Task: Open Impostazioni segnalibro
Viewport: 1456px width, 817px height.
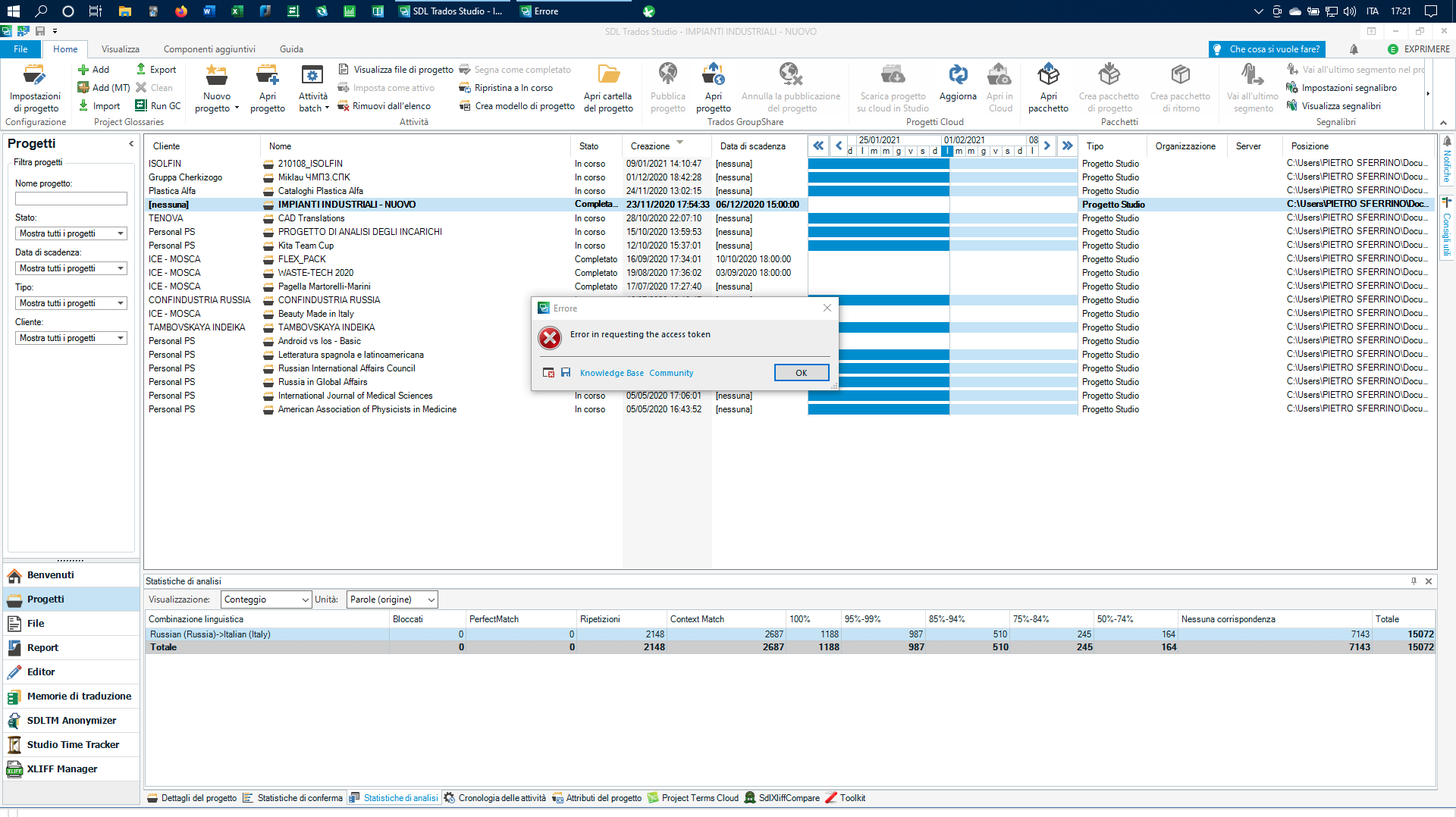Action: click(1341, 87)
